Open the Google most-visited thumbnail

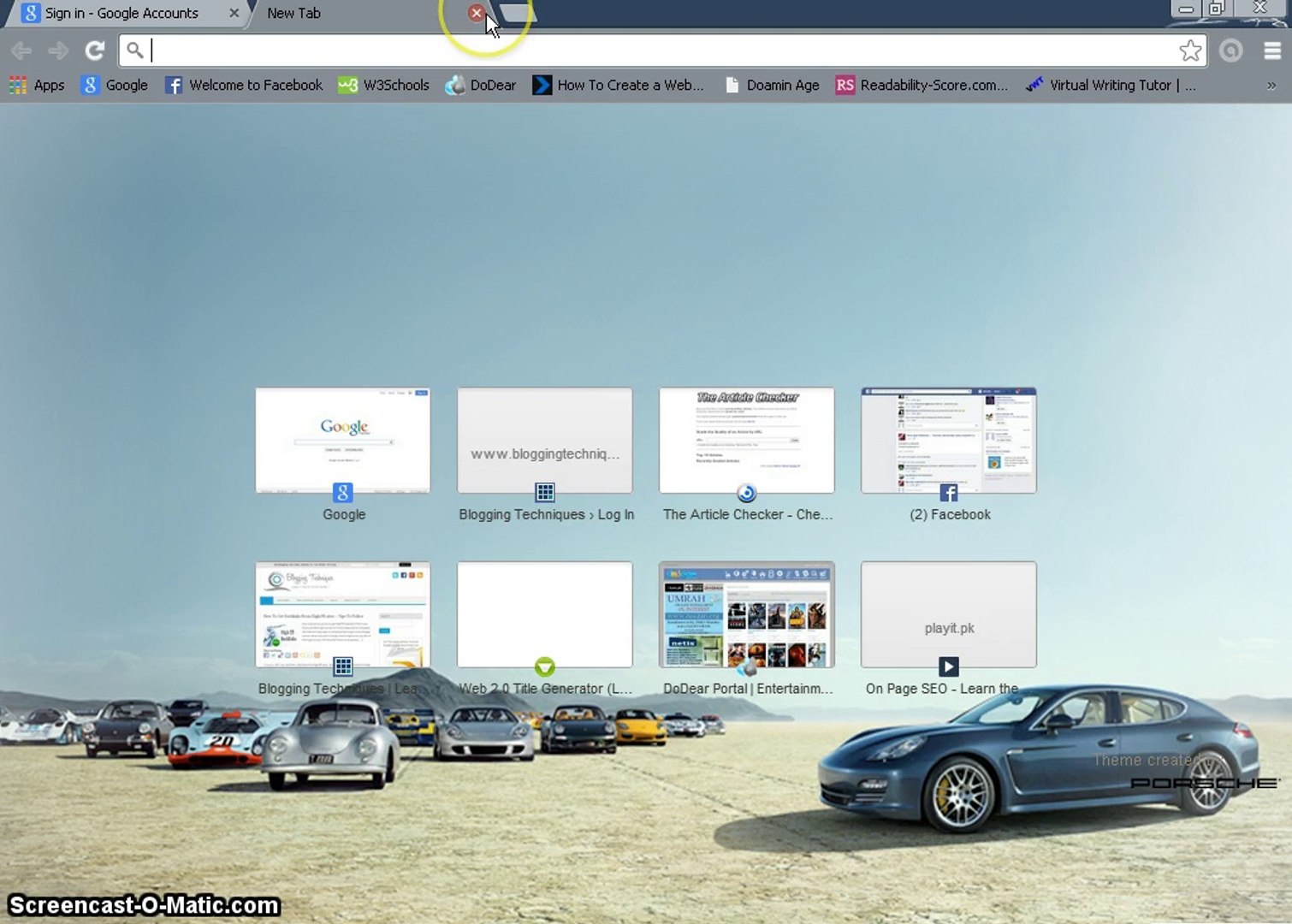click(x=343, y=441)
